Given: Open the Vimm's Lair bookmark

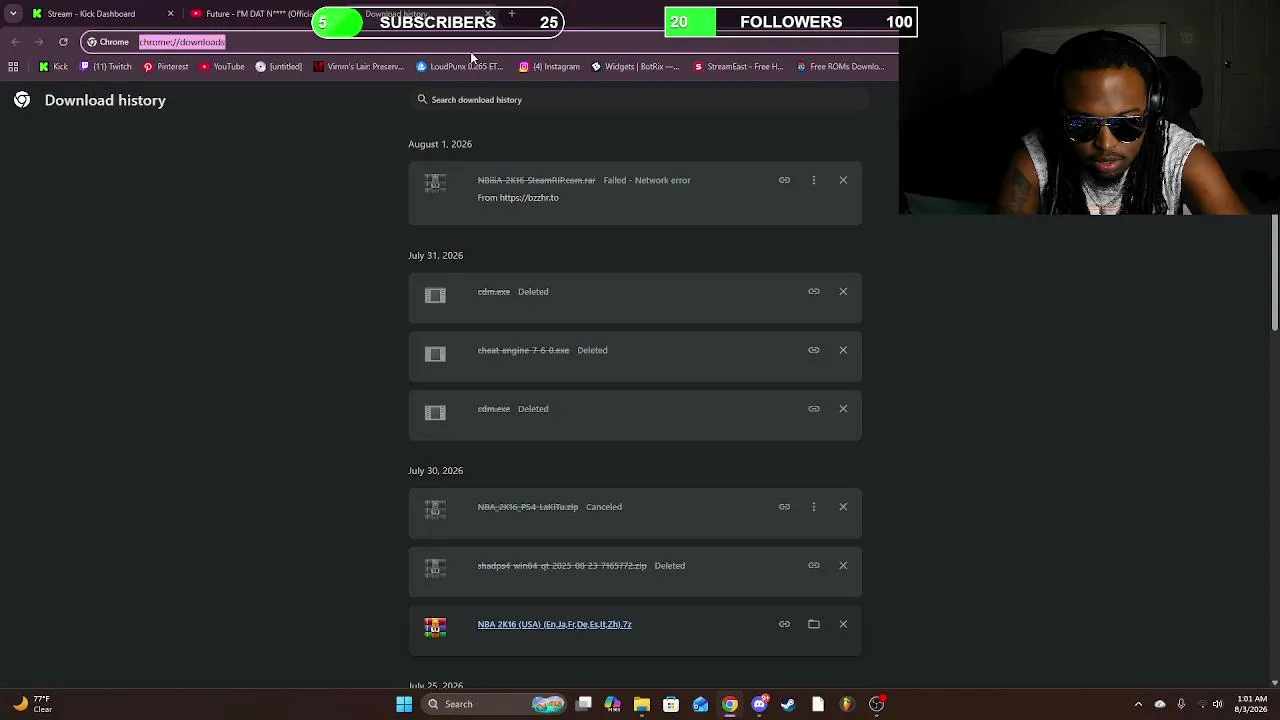Looking at the screenshot, I should point(359,67).
